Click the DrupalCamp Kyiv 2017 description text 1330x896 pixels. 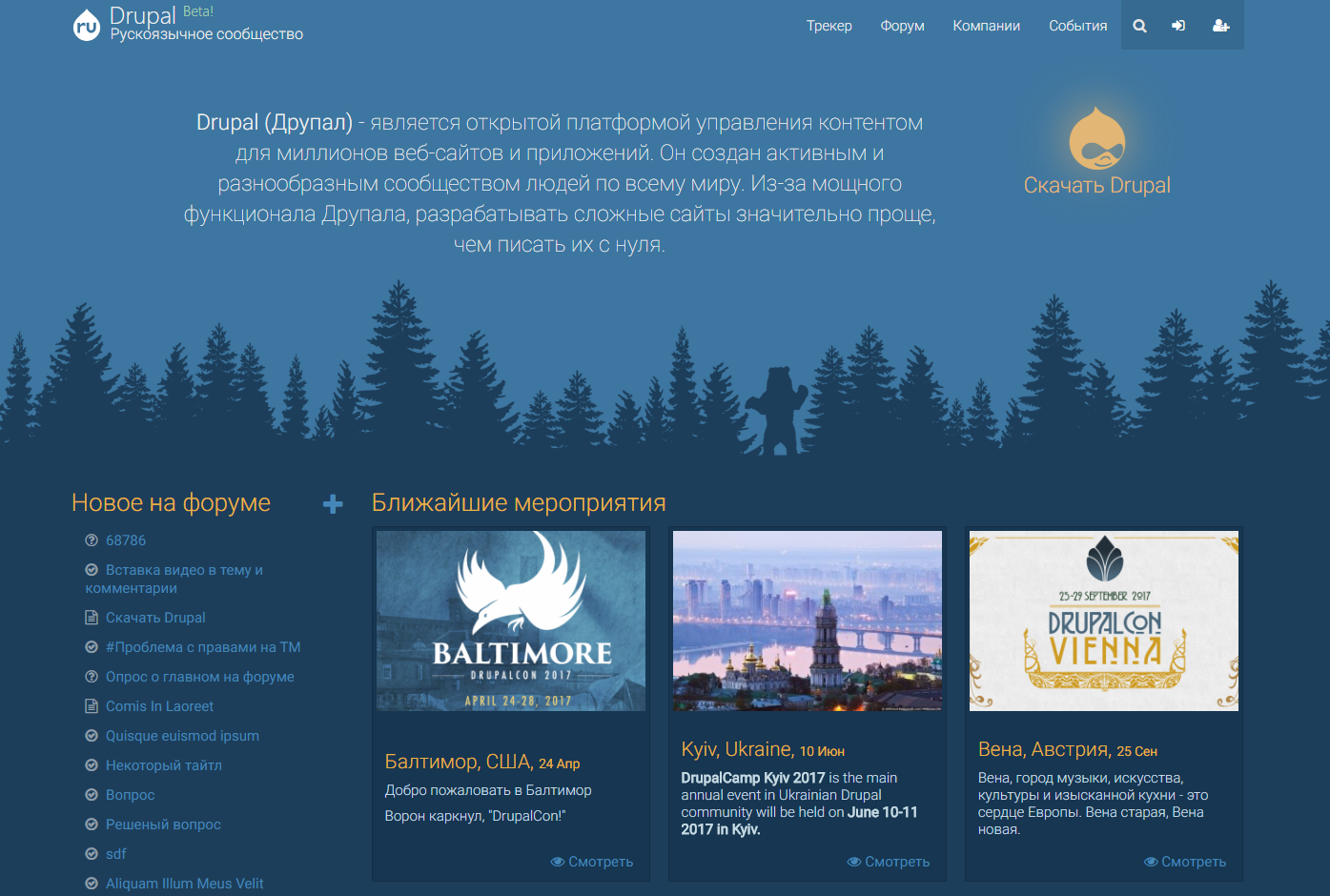pos(799,804)
